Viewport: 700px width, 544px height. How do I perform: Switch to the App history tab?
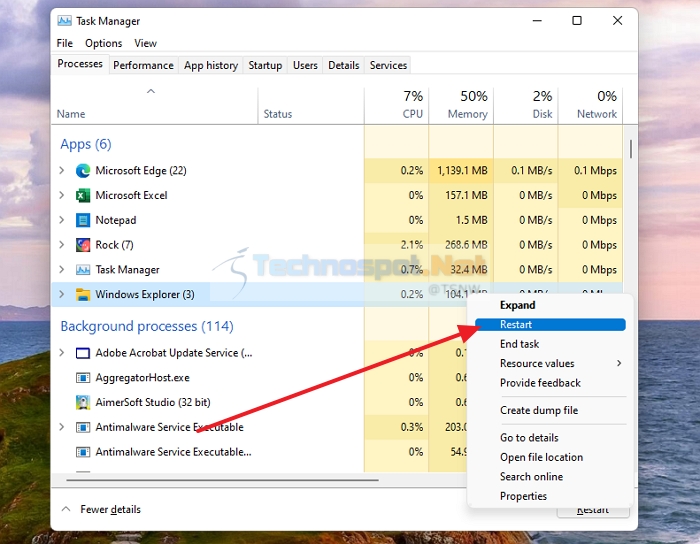pyautogui.click(x=211, y=65)
